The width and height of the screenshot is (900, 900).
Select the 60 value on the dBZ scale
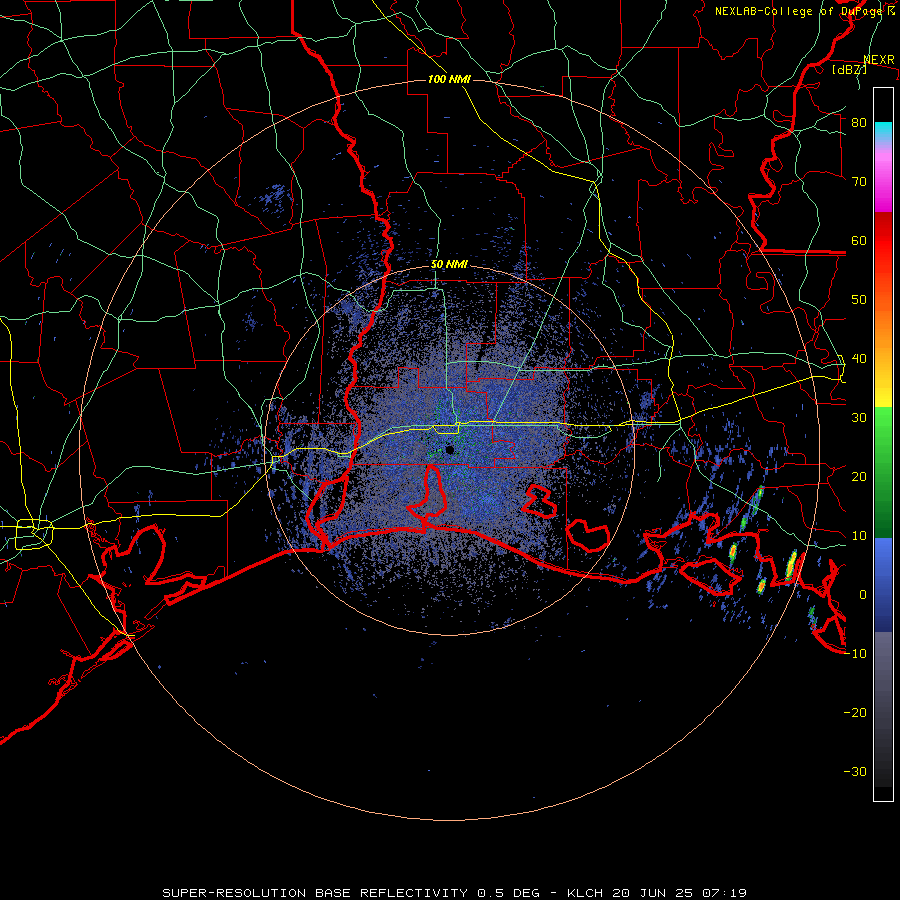[859, 240]
